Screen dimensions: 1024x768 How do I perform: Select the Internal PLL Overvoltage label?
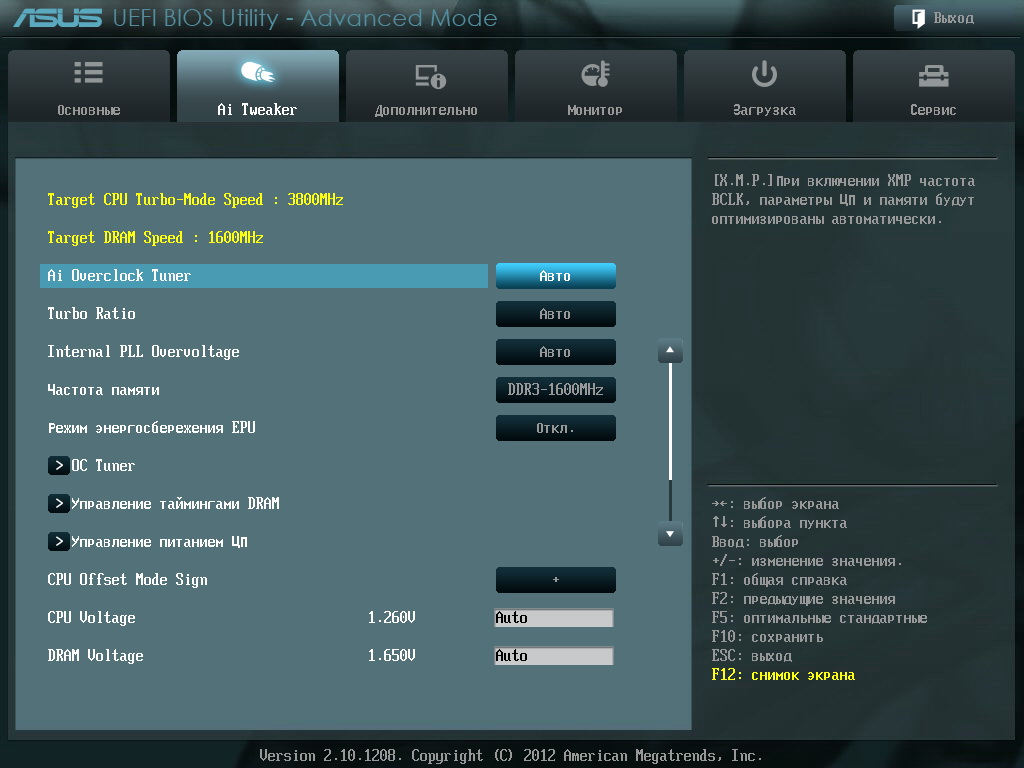pos(143,352)
